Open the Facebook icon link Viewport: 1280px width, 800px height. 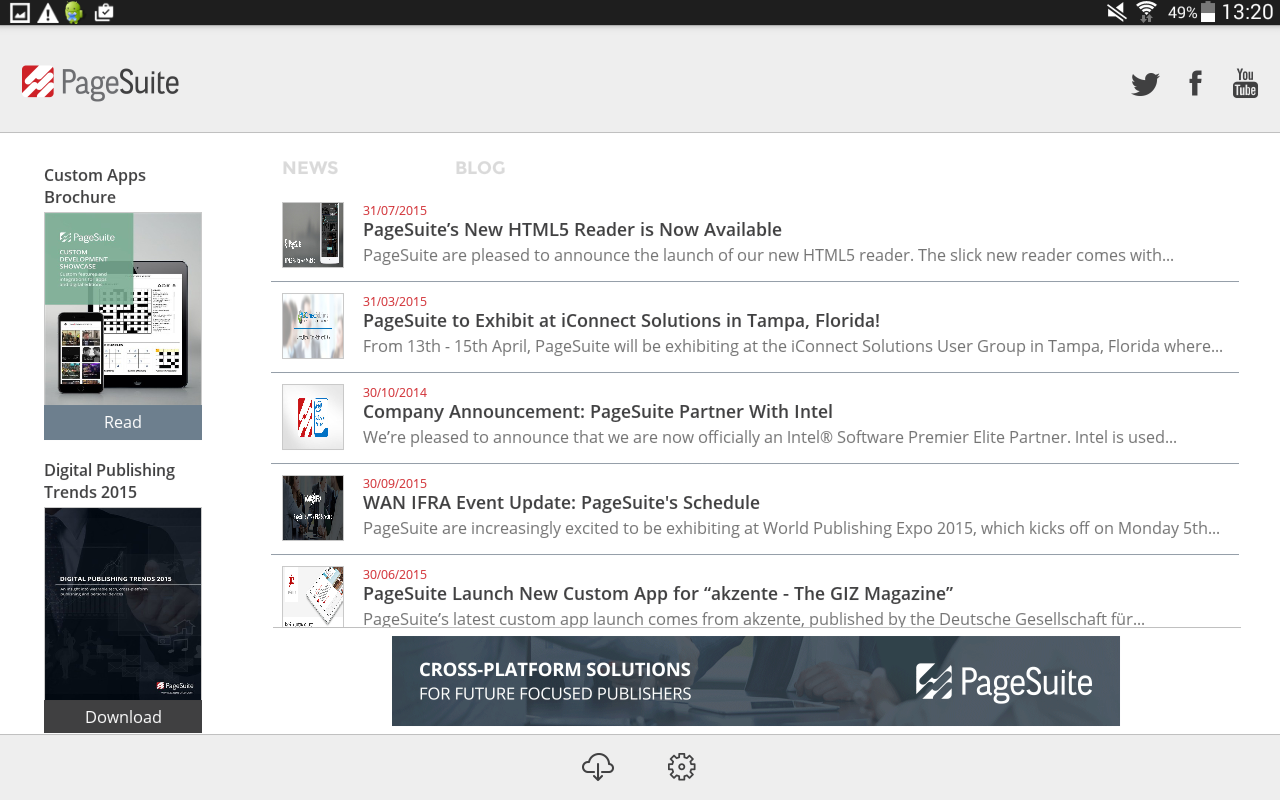click(1195, 83)
